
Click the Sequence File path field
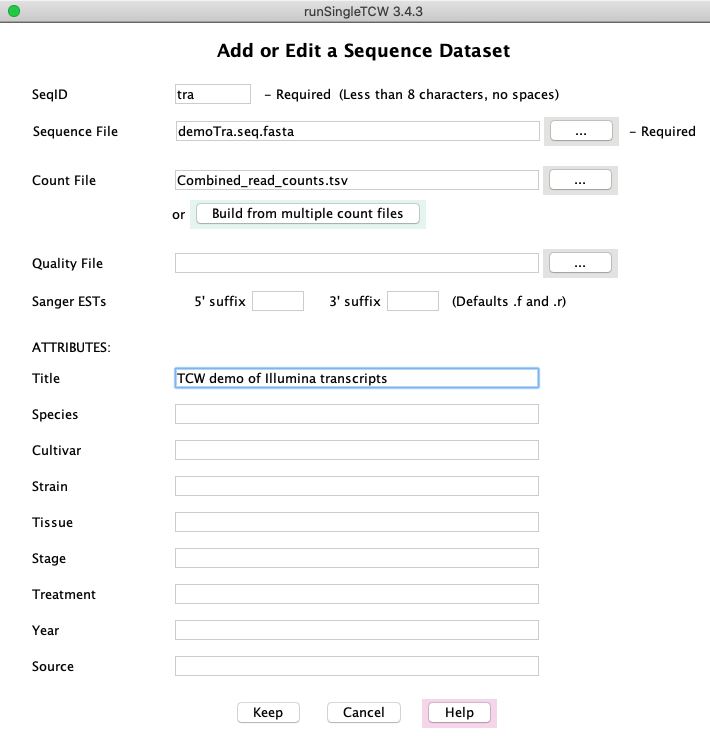pos(357,131)
